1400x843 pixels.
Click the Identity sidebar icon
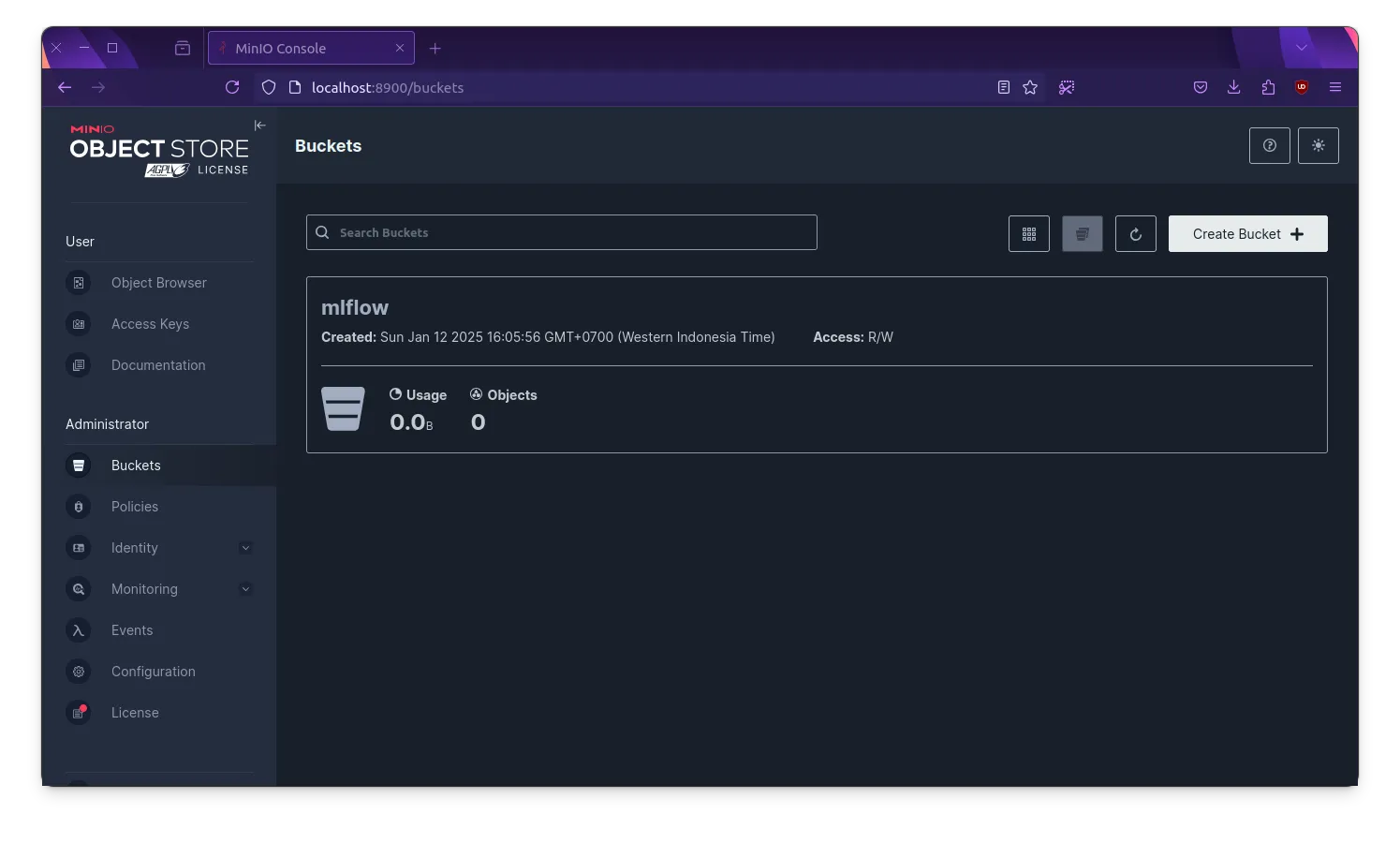click(79, 548)
